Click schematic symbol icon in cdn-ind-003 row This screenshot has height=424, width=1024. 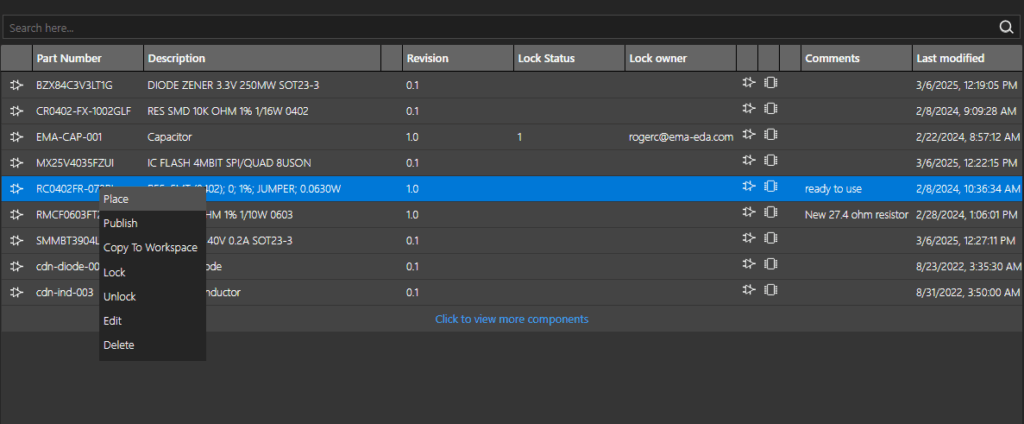coord(748,292)
